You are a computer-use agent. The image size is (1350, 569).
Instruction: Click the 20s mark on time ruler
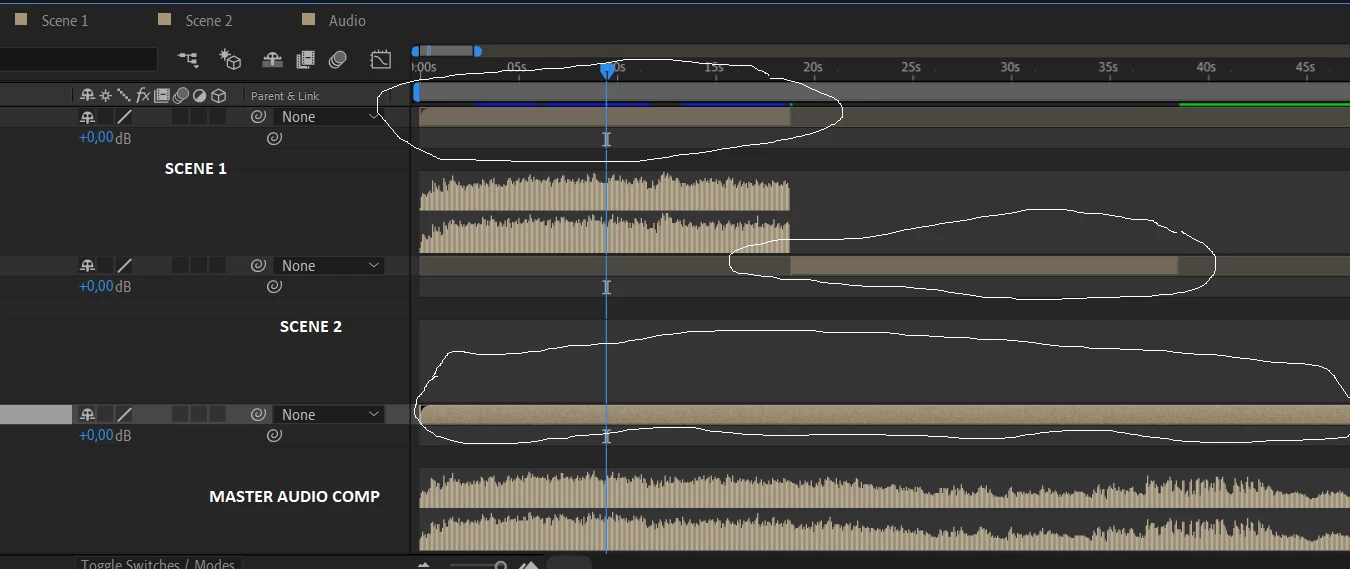coord(812,68)
